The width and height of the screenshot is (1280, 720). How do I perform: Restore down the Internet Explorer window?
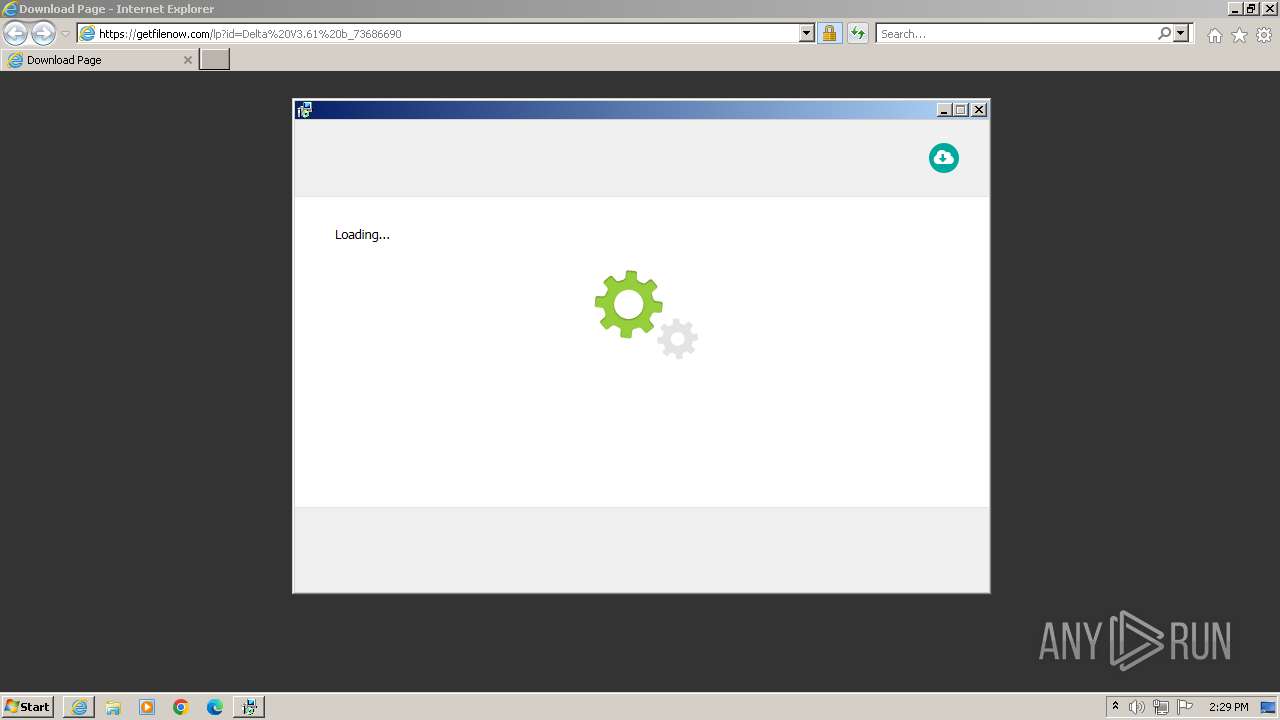coord(1252,9)
